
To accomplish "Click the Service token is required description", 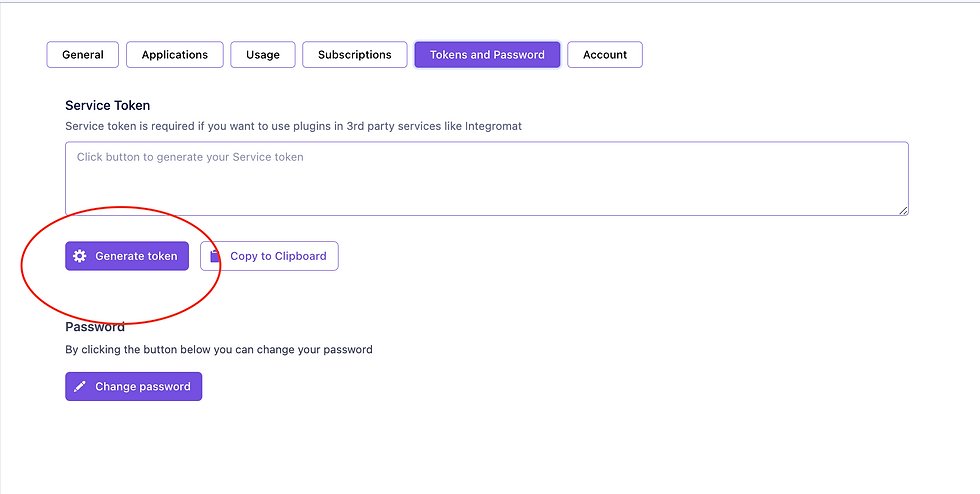I will tap(293, 126).
